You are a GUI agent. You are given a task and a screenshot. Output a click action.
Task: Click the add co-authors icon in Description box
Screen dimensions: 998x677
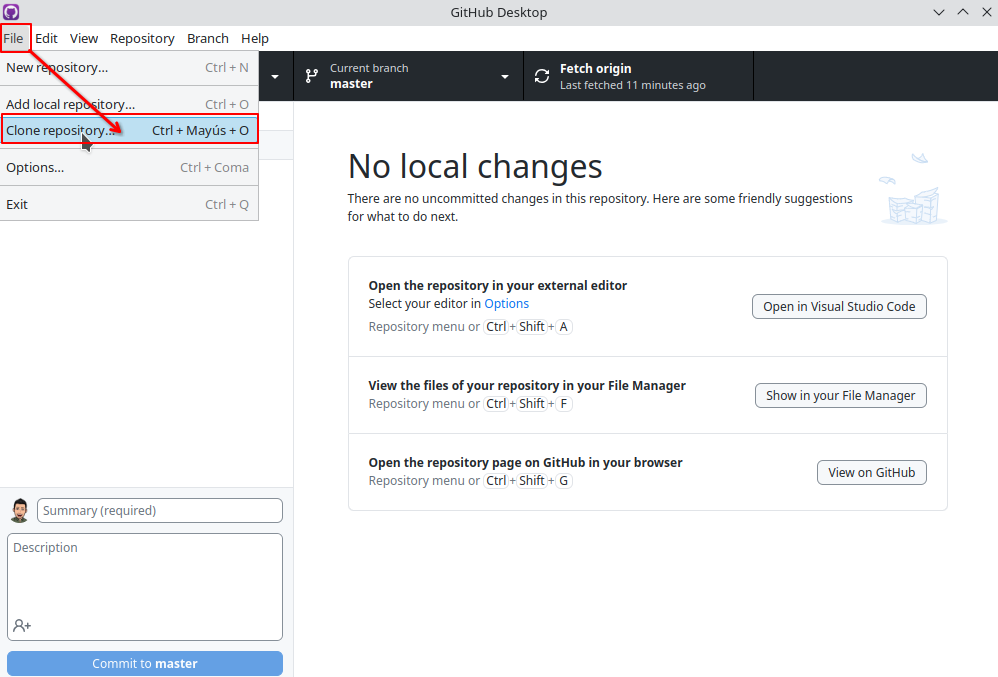click(x=22, y=625)
